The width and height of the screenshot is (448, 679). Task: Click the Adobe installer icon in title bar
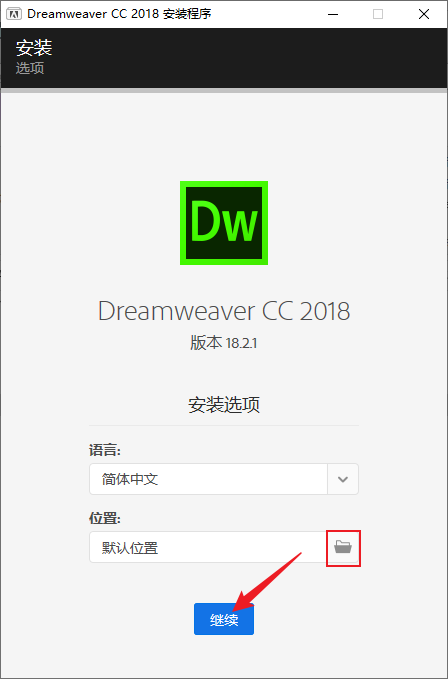point(14,14)
